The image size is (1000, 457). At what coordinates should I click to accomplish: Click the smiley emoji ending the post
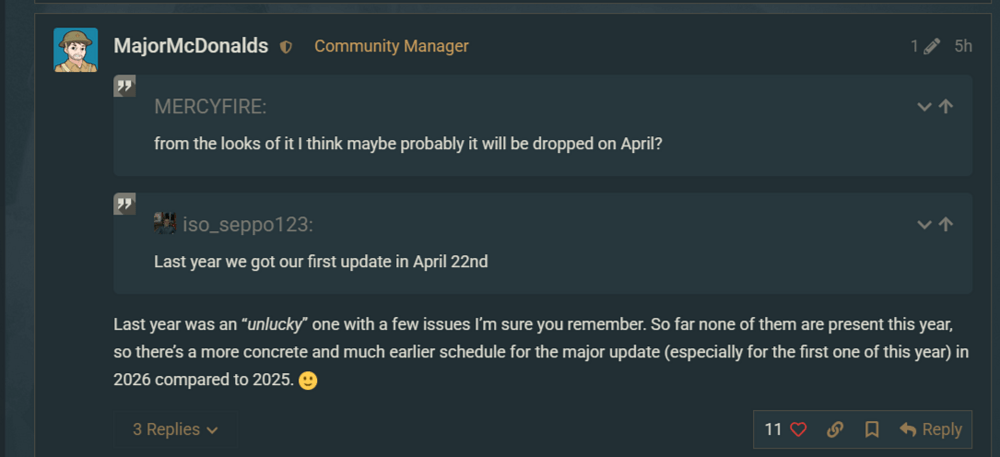(308, 382)
